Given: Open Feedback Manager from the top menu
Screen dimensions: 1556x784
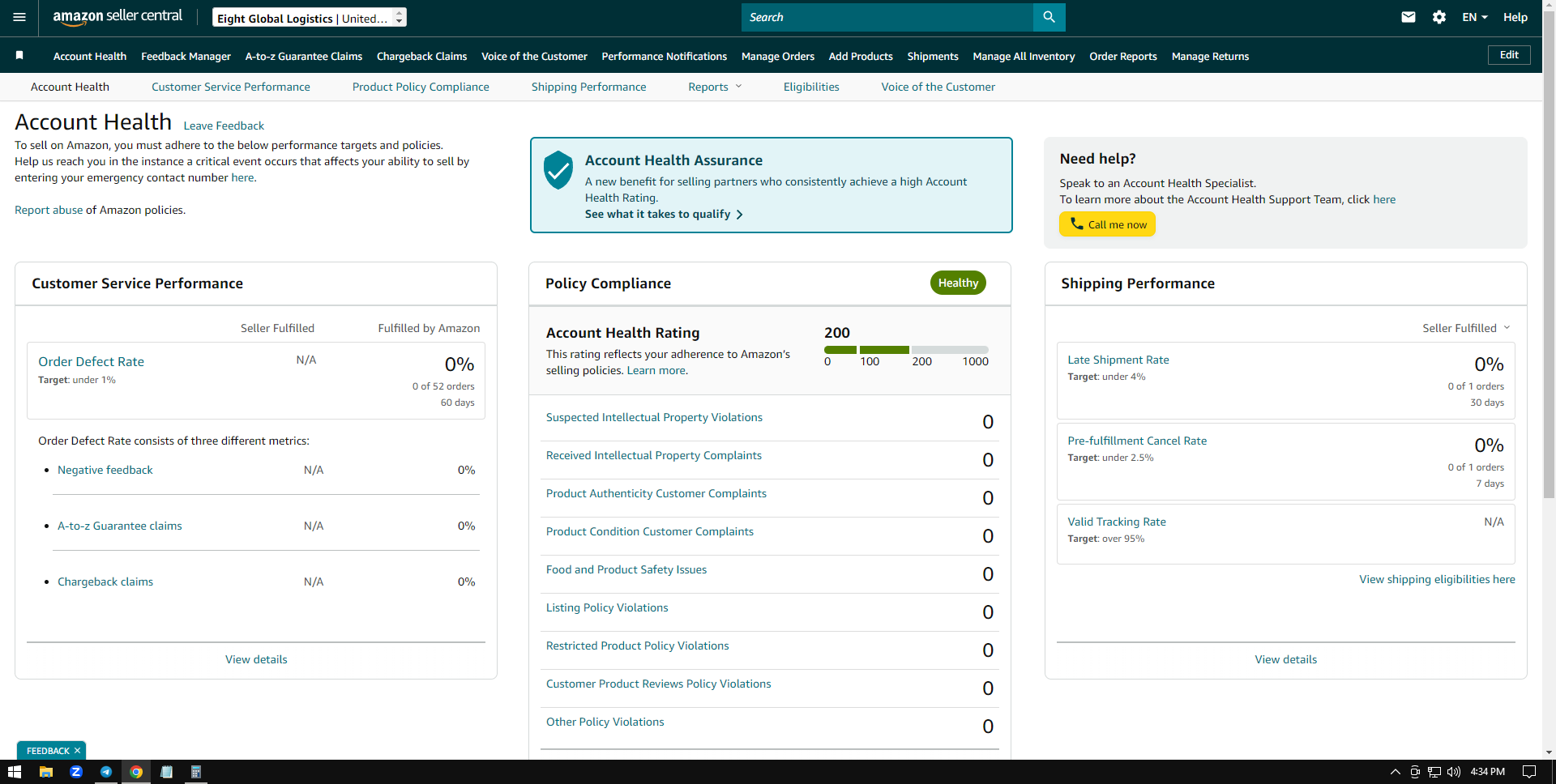Looking at the screenshot, I should [186, 56].
